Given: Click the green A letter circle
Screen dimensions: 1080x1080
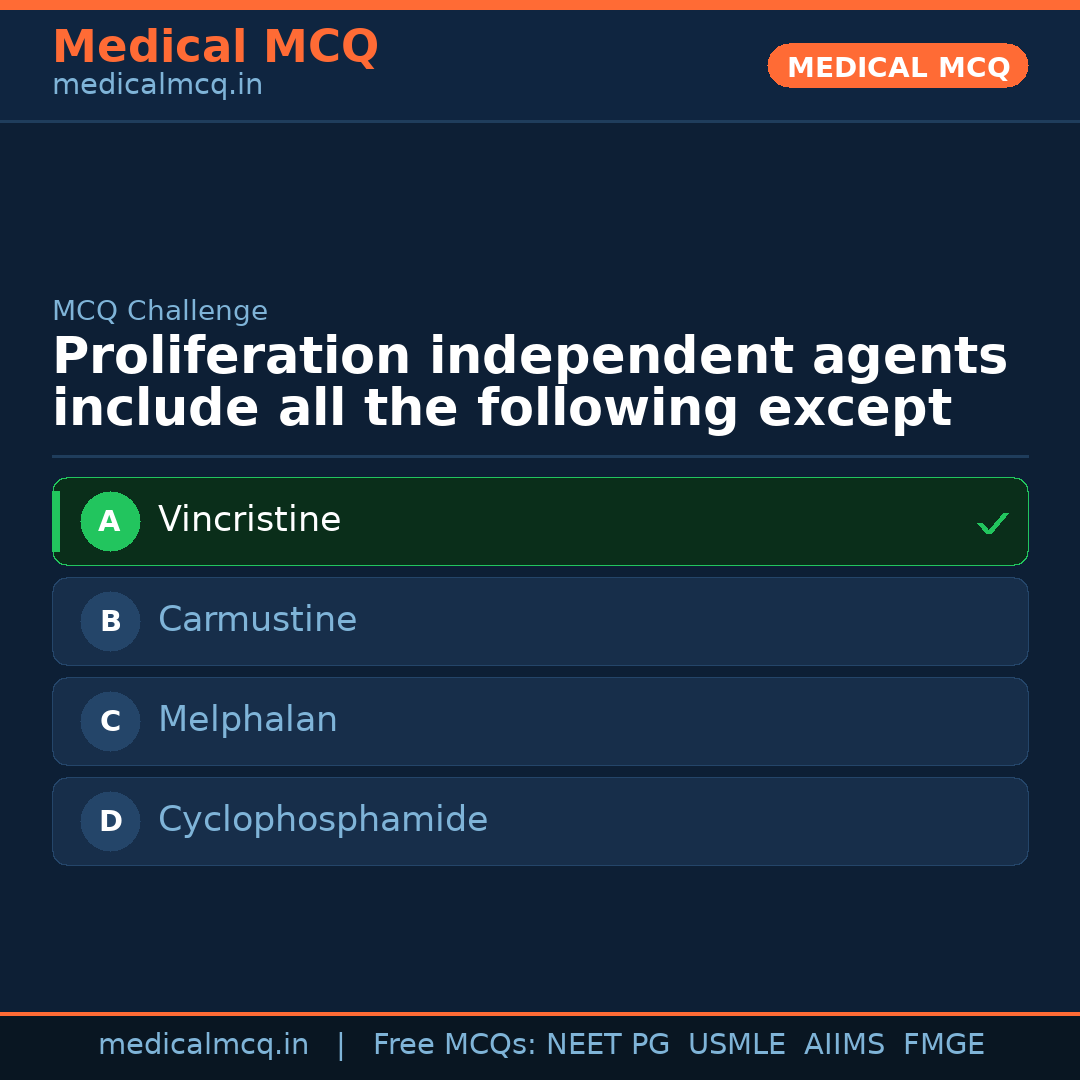Looking at the screenshot, I should [110, 521].
